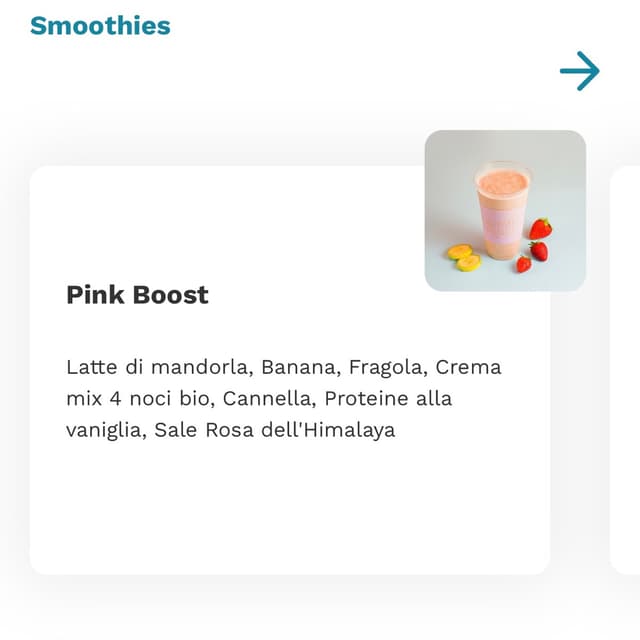Click 'Proteine alla vaniglia' ingredient text
Viewport: 640px width, 640px height.
coord(259,414)
